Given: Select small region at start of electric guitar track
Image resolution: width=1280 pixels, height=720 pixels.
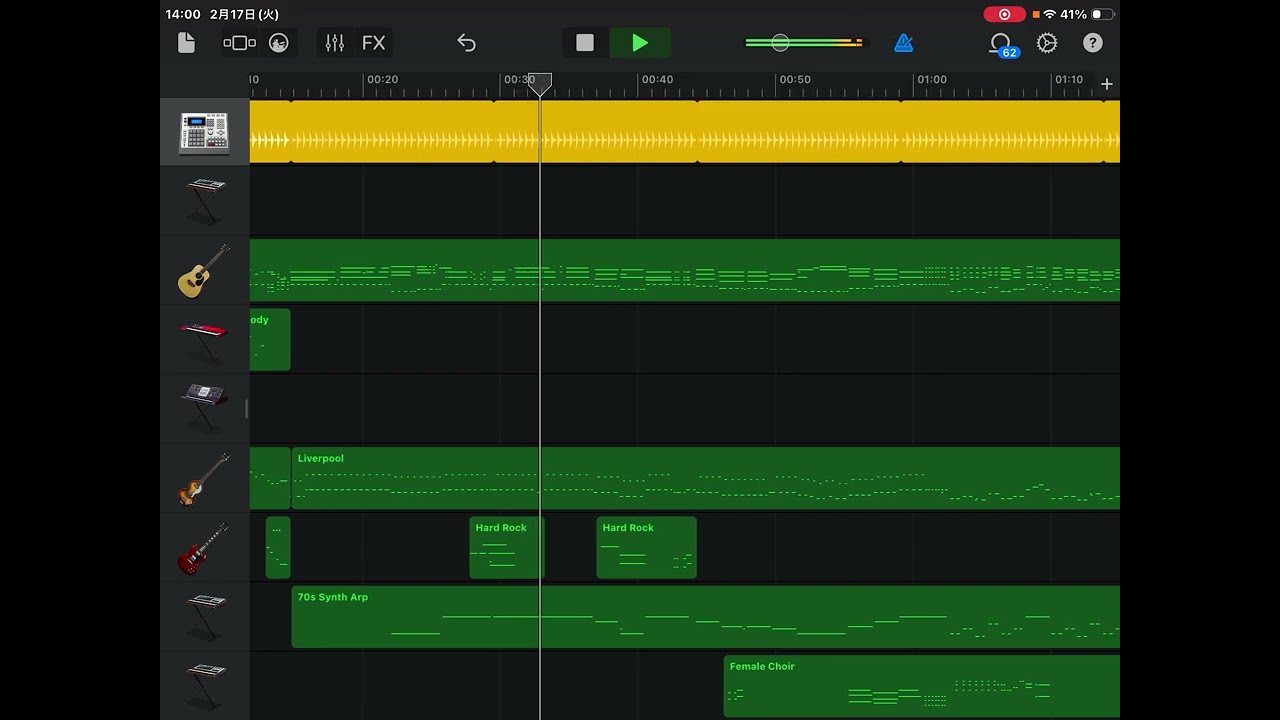Looking at the screenshot, I should (x=278, y=548).
